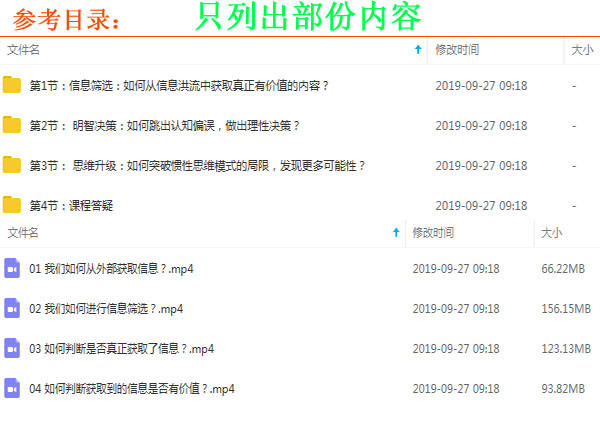This screenshot has height=425, width=600.
Task: Open folder 第2节：明智决策
Action: 165,126
